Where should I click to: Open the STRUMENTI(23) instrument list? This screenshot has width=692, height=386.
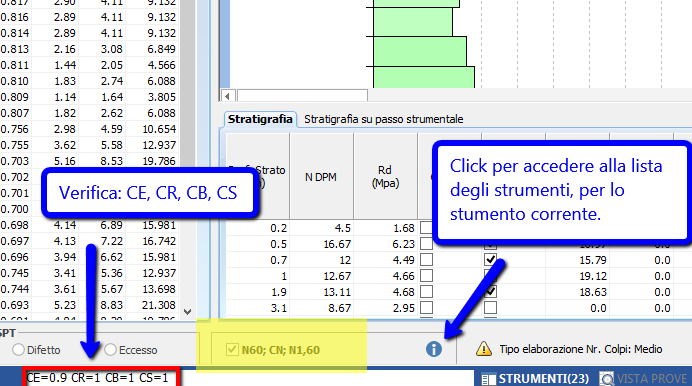[535, 379]
